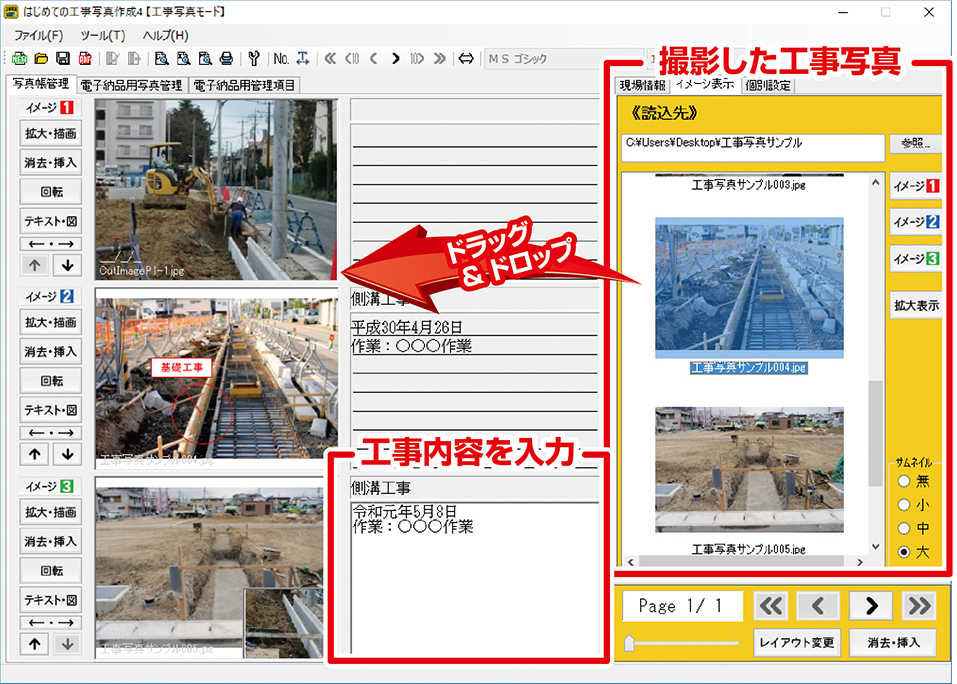Click scroll-up arrow of thumbnail list
The height and width of the screenshot is (684, 957).
[x=875, y=180]
